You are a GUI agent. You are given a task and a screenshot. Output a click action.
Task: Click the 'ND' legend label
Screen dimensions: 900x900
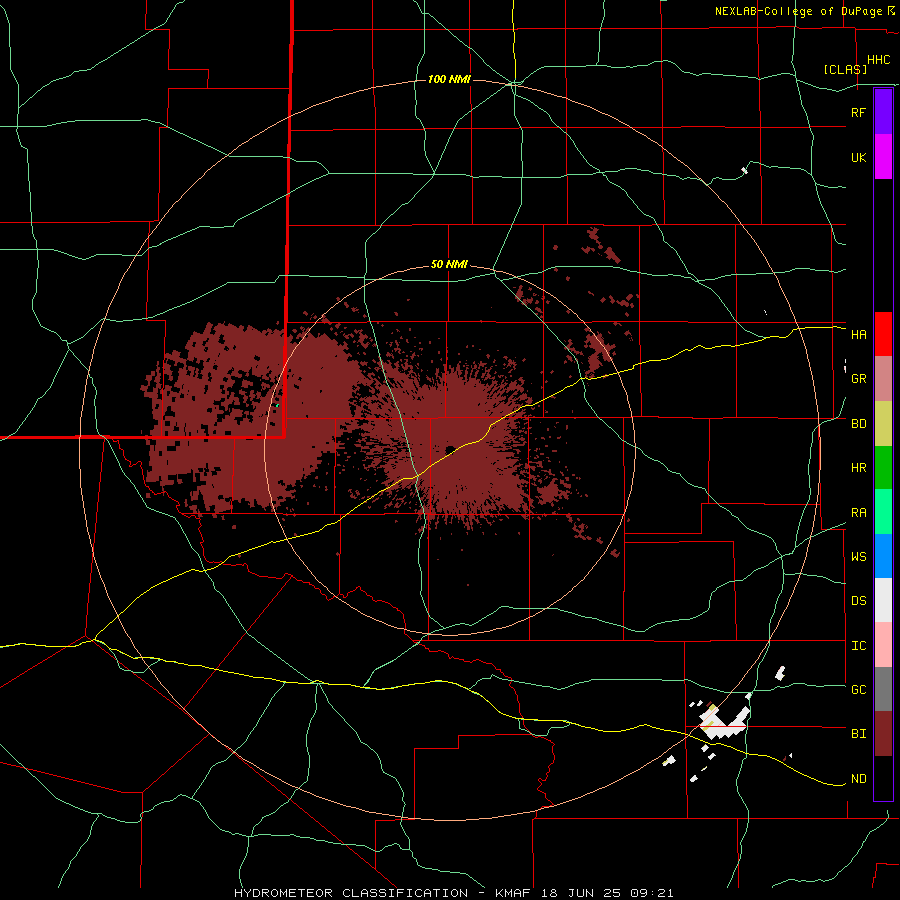pyautogui.click(x=858, y=779)
